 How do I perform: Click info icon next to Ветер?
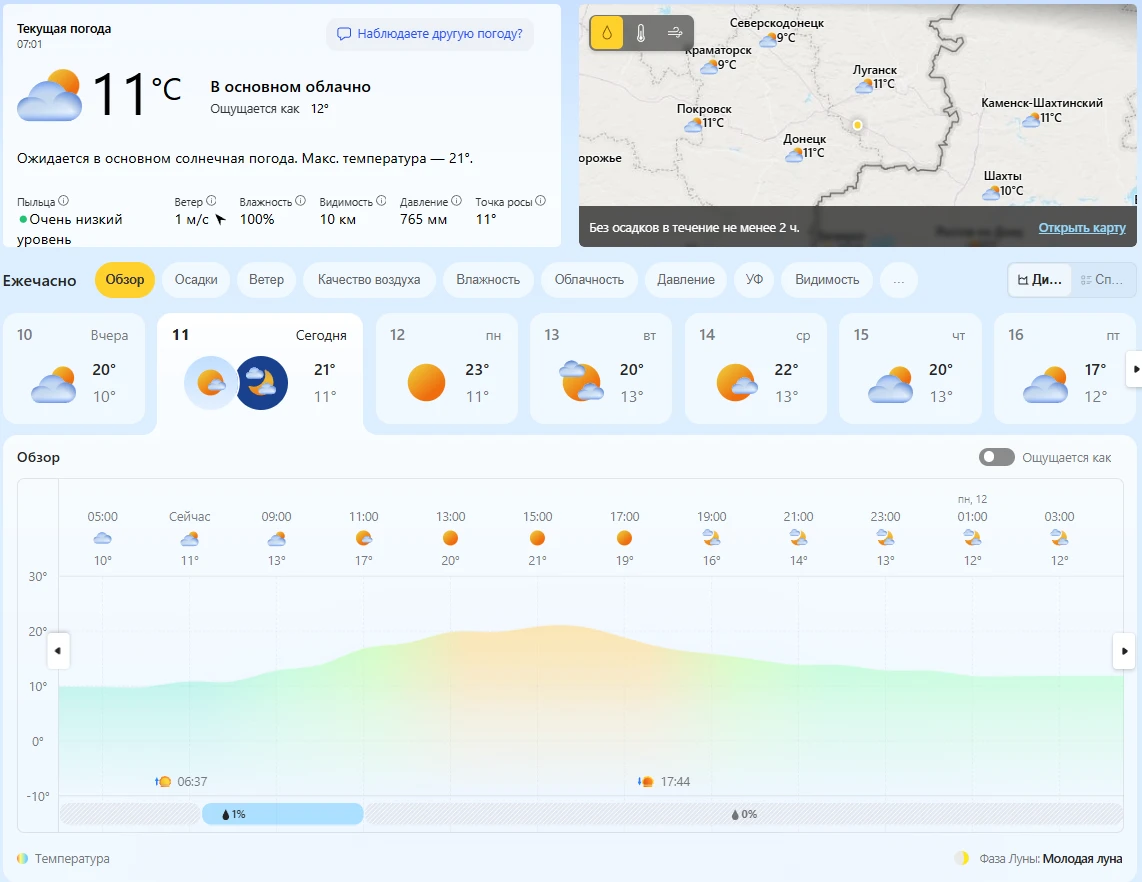click(x=211, y=201)
